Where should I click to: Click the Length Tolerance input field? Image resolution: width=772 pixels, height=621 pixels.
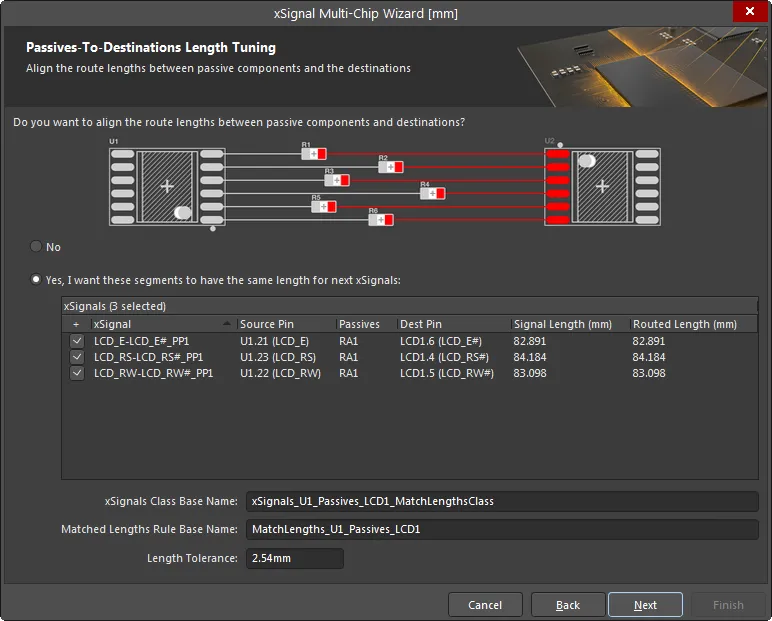(294, 558)
